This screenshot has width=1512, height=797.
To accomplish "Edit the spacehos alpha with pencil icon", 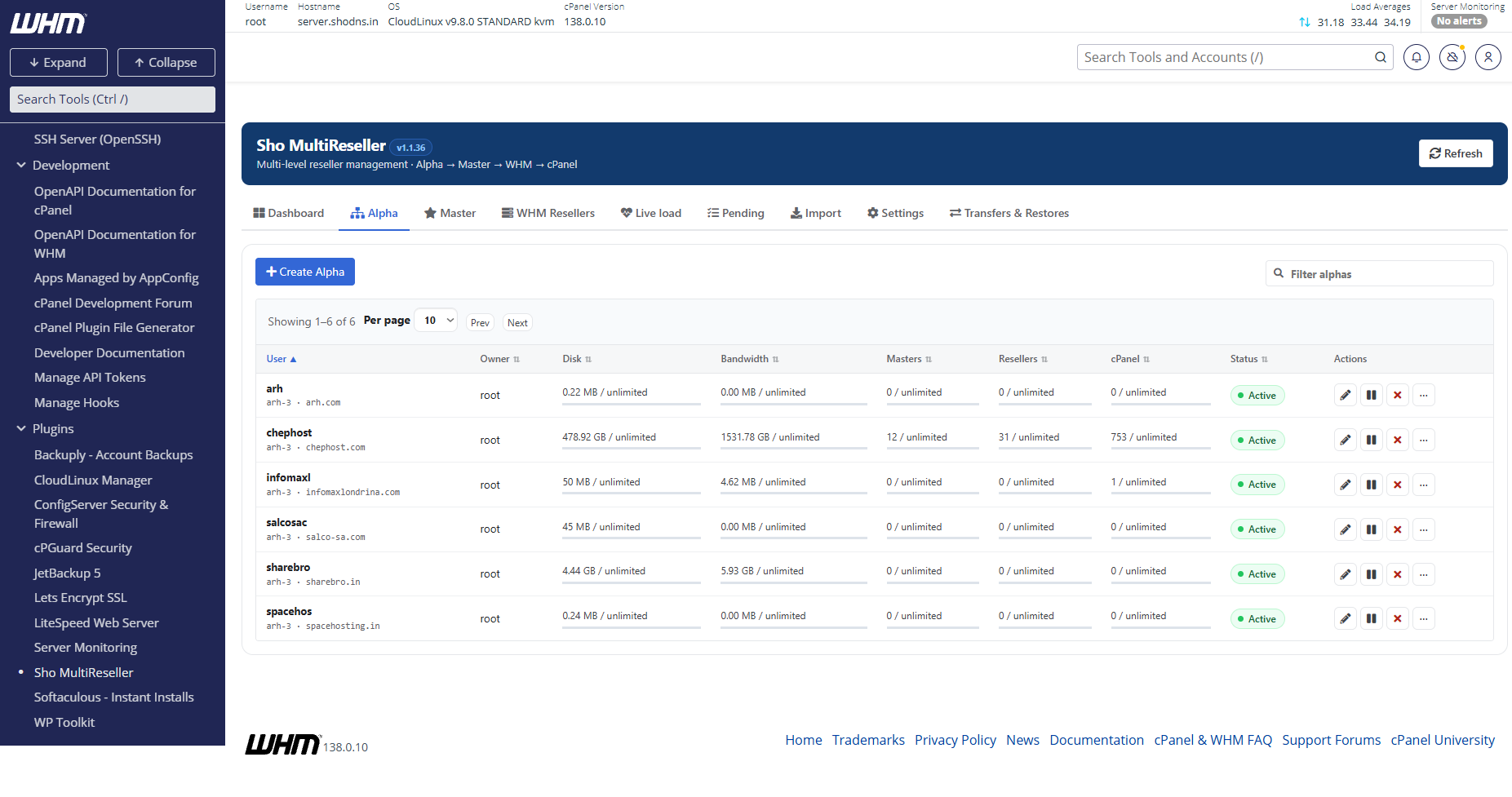I will (x=1346, y=618).
